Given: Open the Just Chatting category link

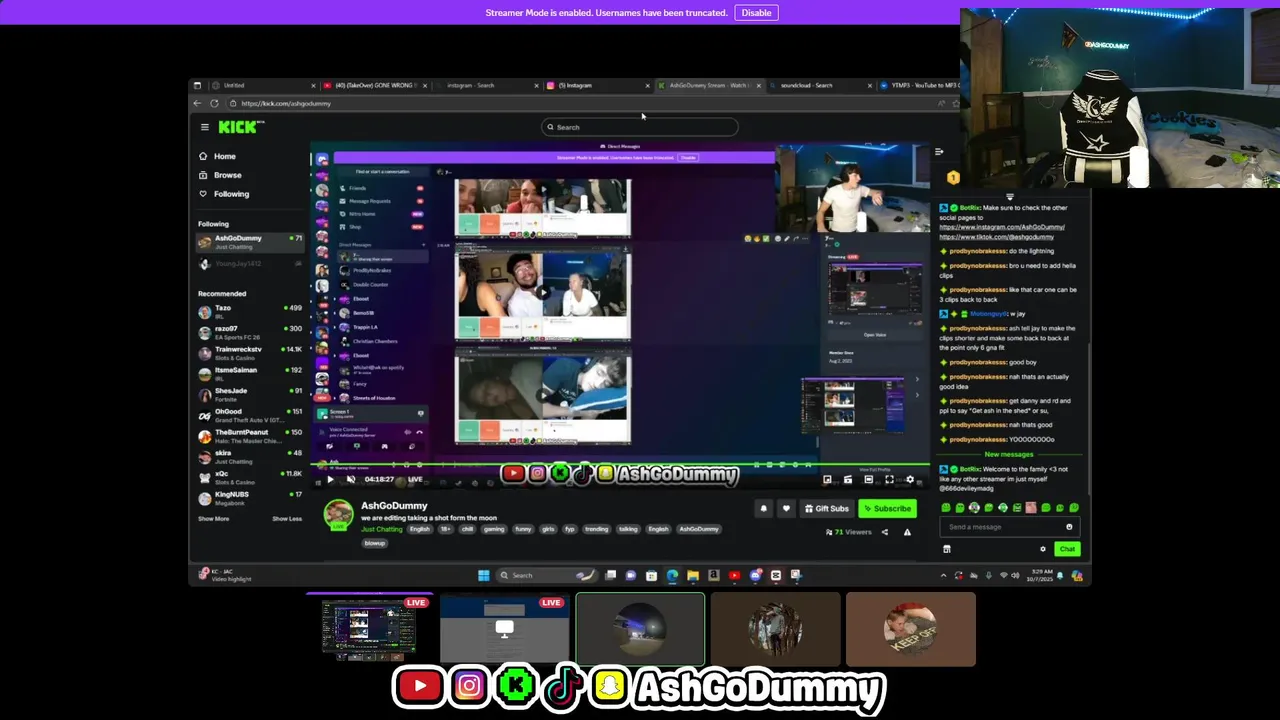Looking at the screenshot, I should click(382, 529).
